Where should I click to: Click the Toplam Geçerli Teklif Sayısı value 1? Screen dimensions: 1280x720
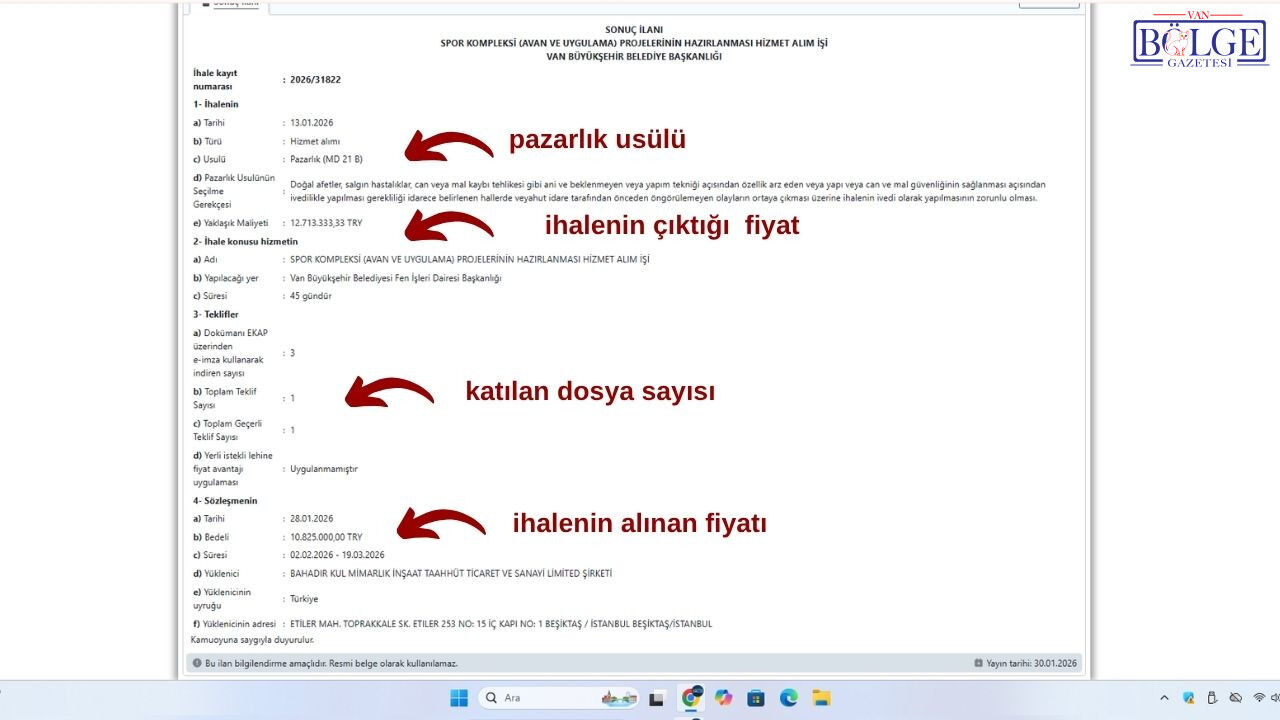[x=292, y=430]
